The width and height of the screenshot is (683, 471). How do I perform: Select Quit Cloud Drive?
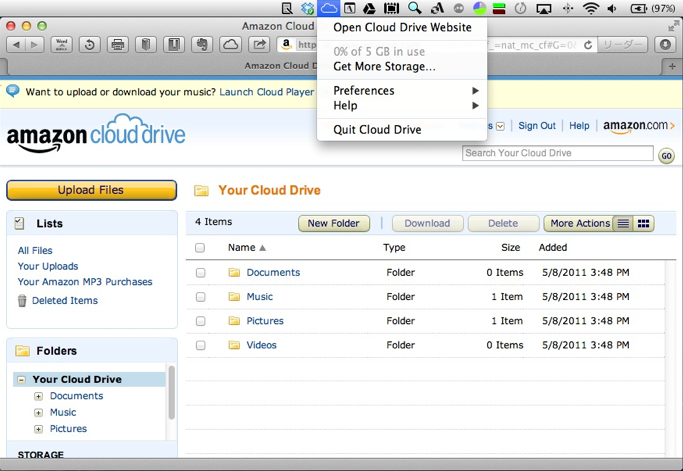coord(402,130)
